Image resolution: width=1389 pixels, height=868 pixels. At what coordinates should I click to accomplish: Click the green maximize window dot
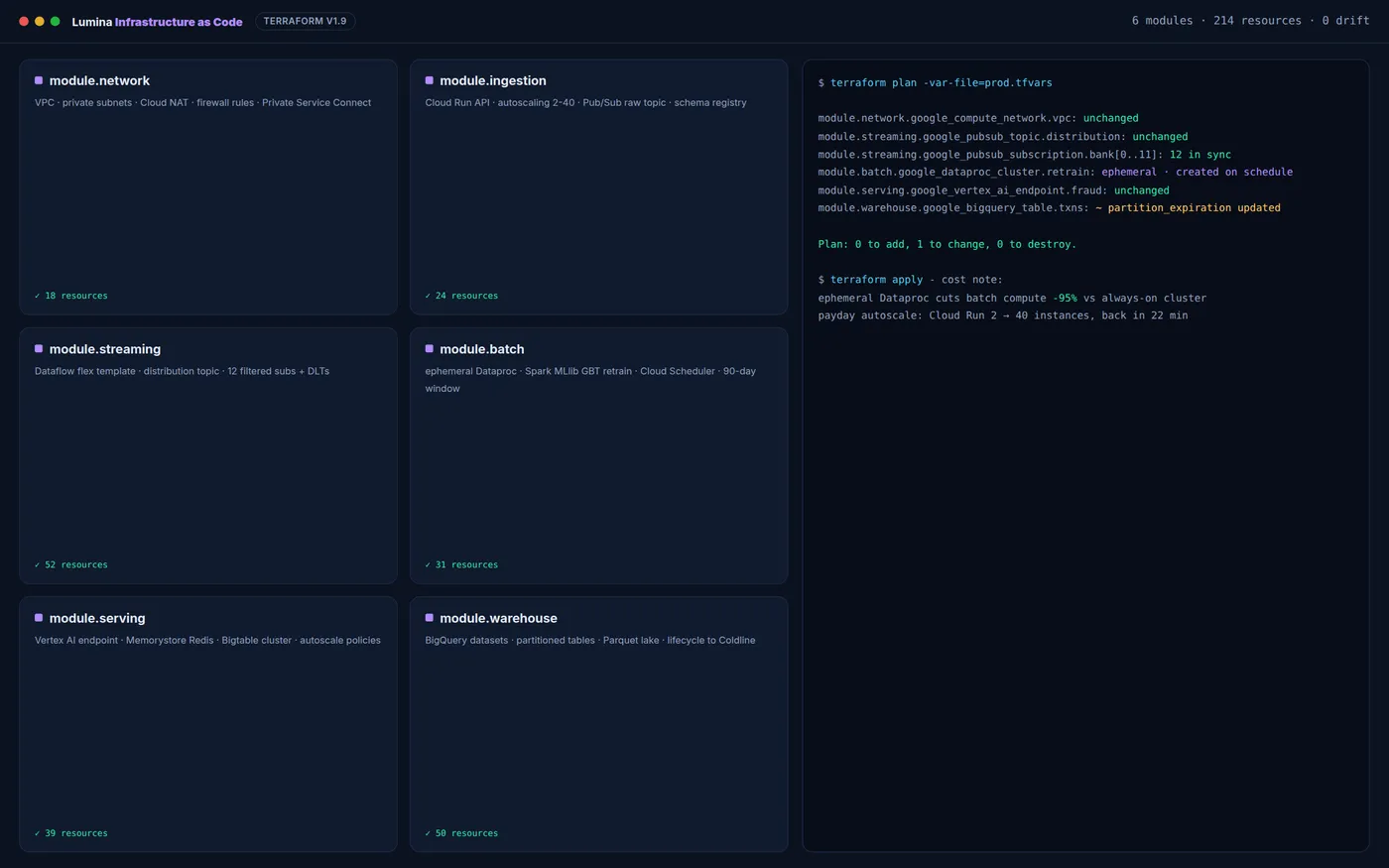(56, 21)
